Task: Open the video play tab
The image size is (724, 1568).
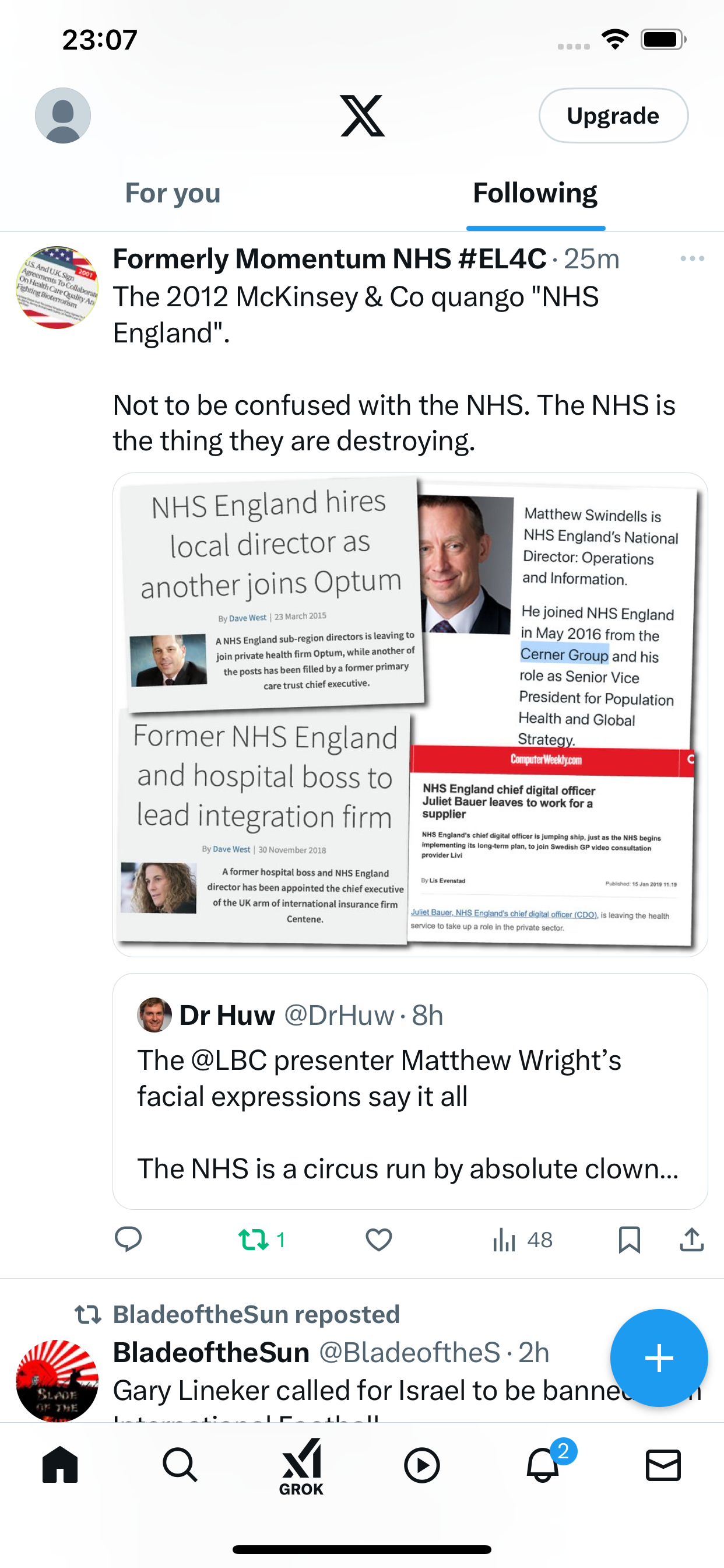Action: (x=421, y=1465)
